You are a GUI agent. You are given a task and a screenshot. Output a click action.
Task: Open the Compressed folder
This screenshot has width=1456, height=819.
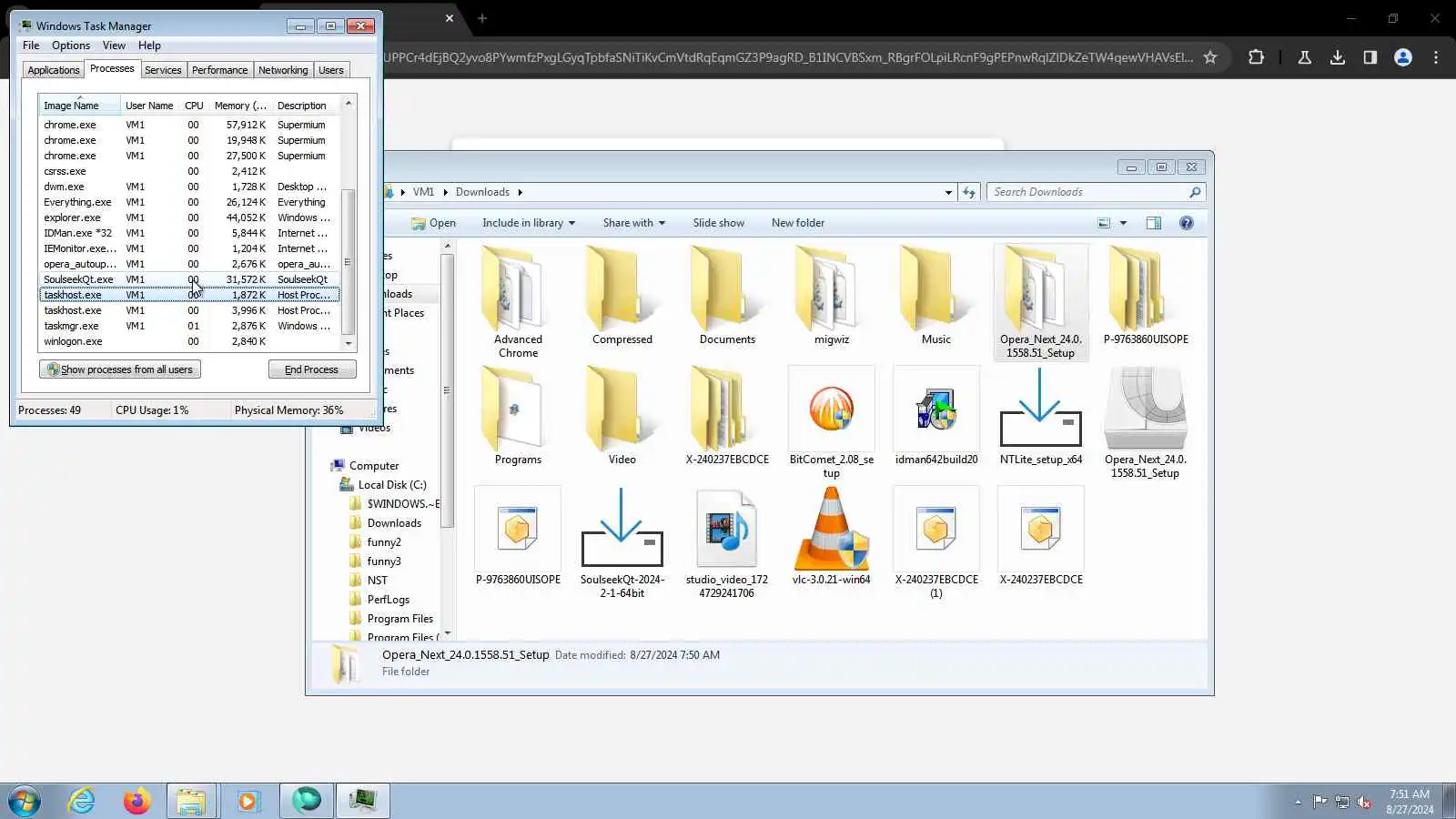[622, 296]
